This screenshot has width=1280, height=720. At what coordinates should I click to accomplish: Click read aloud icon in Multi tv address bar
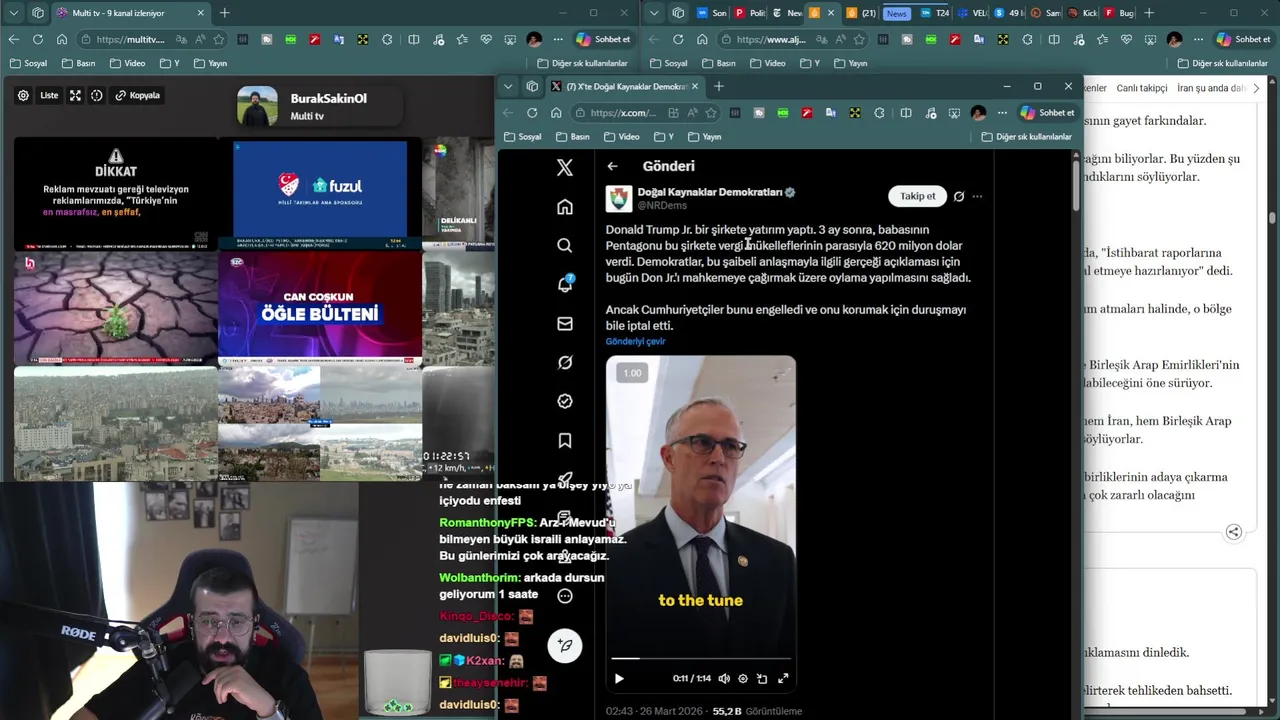(x=201, y=39)
